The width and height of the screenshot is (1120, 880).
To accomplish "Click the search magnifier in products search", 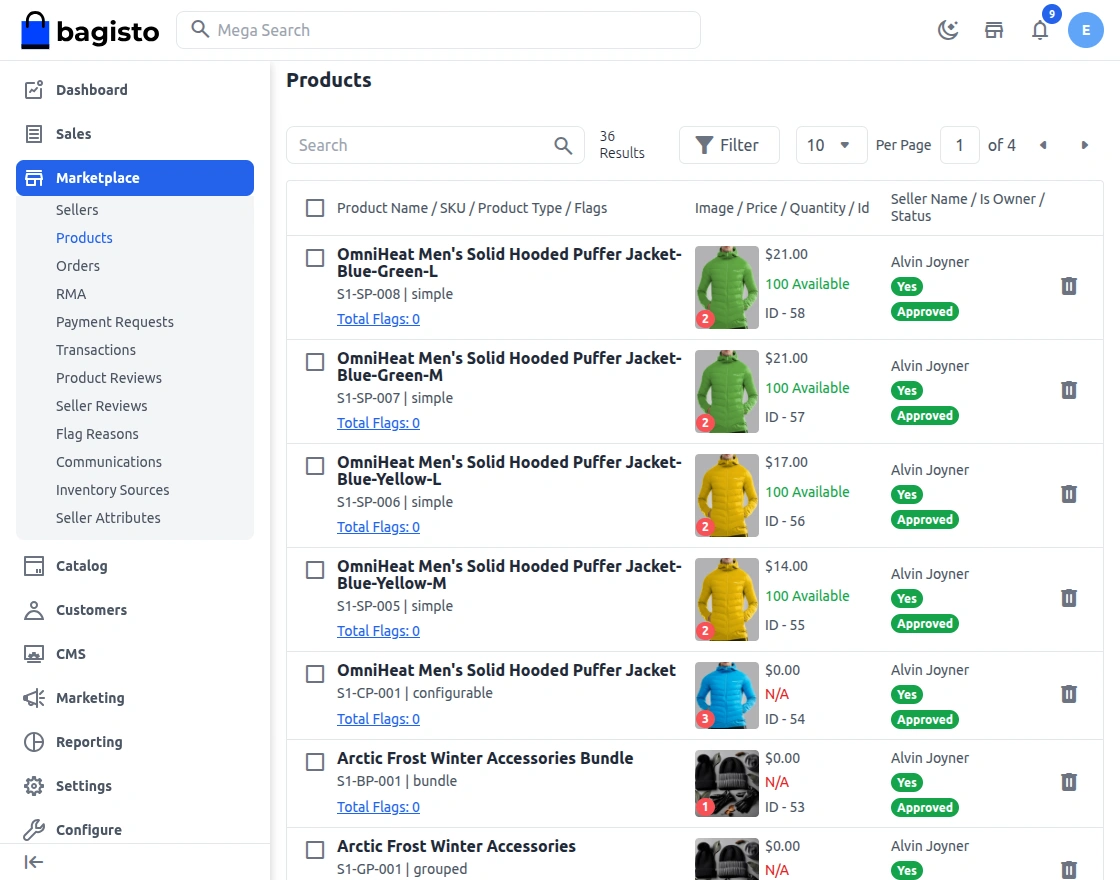I will 564,145.
